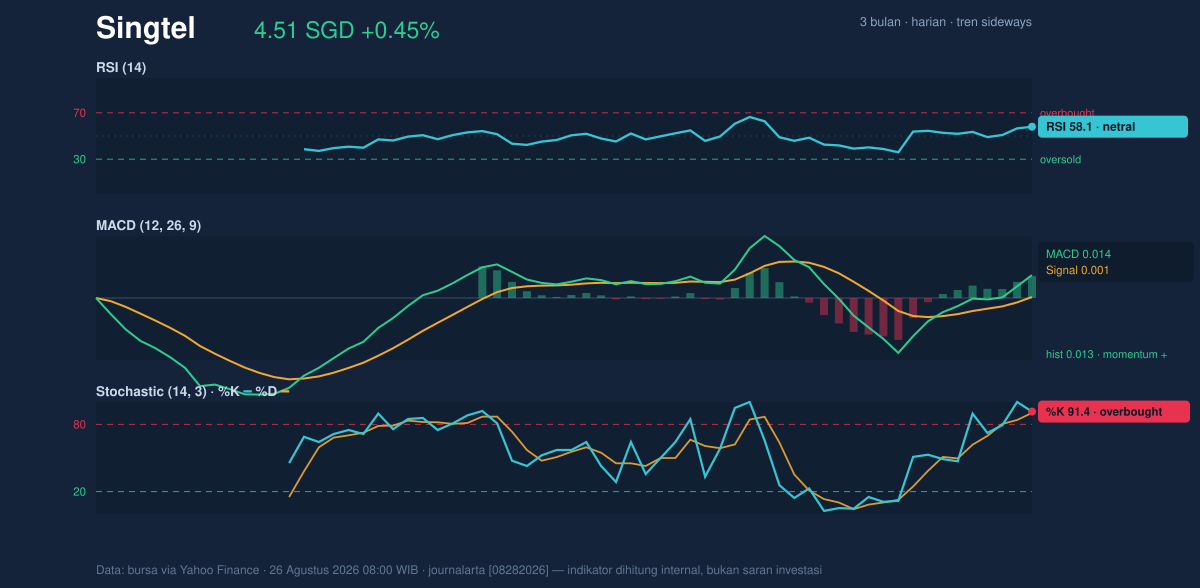Image resolution: width=1200 pixels, height=588 pixels.
Task: Click the 'hist 0.013 · momentum +' label
Action: click(x=1106, y=355)
